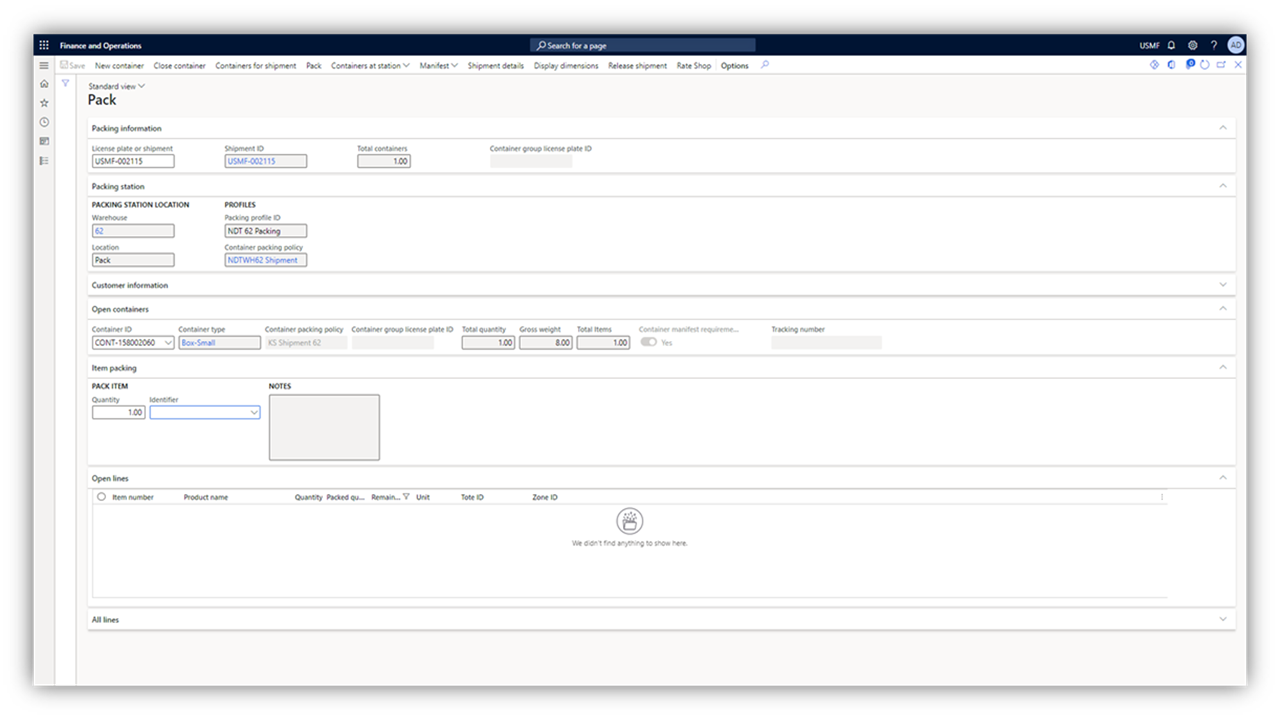This screenshot has width=1280, height=720.
Task: Click the Tracking number field
Action: pos(826,342)
